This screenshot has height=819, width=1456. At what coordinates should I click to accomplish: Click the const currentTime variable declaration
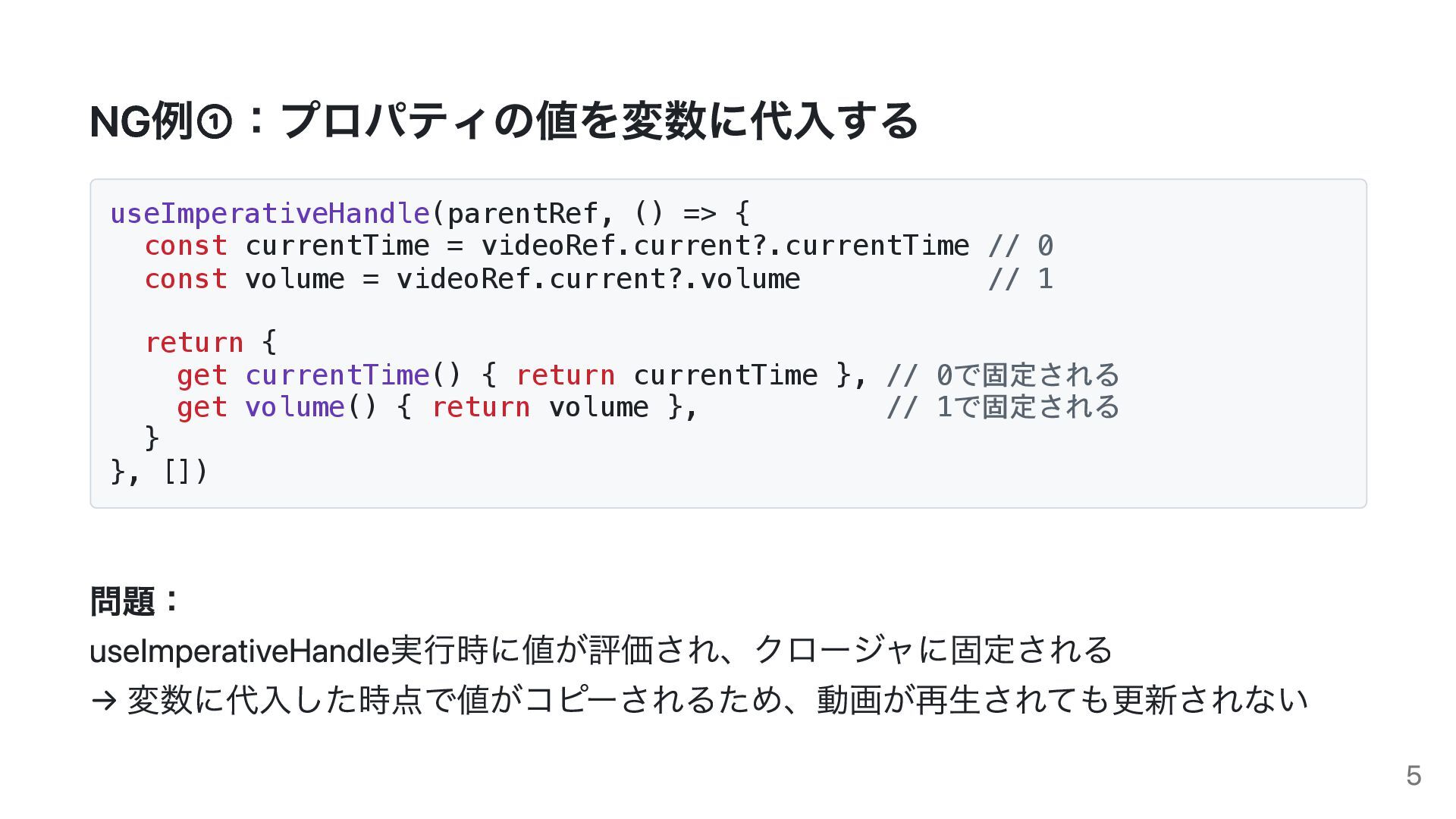point(287,246)
